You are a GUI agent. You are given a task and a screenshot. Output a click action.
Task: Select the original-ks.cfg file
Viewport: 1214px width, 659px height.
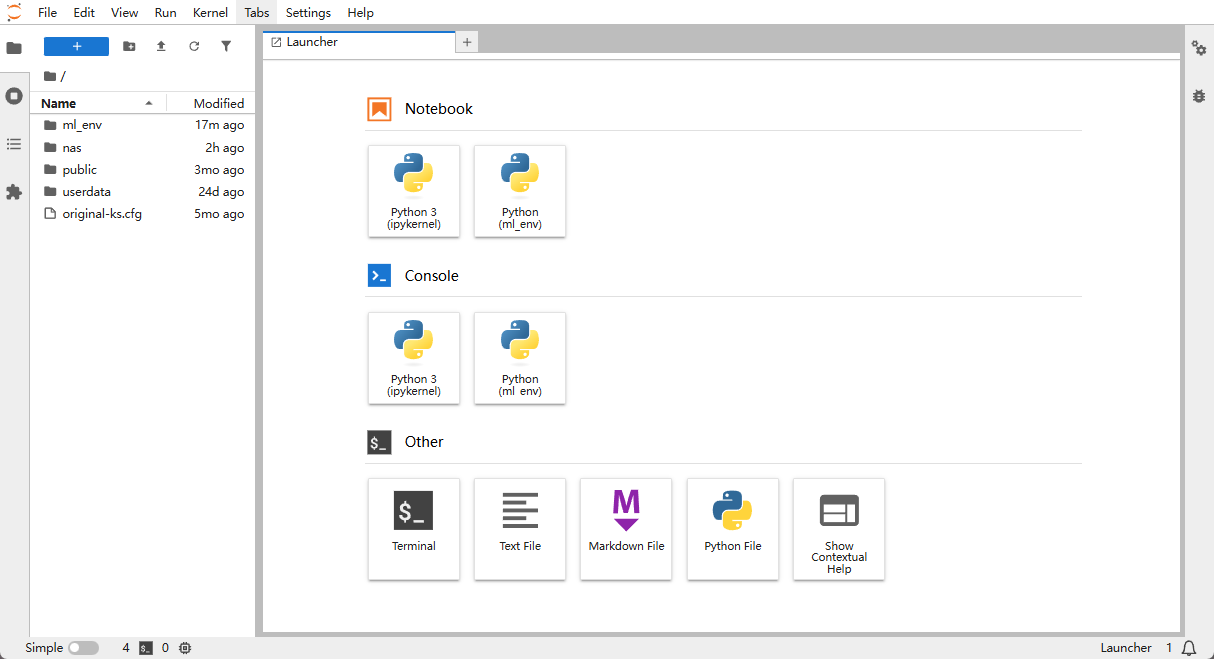(143, 213)
